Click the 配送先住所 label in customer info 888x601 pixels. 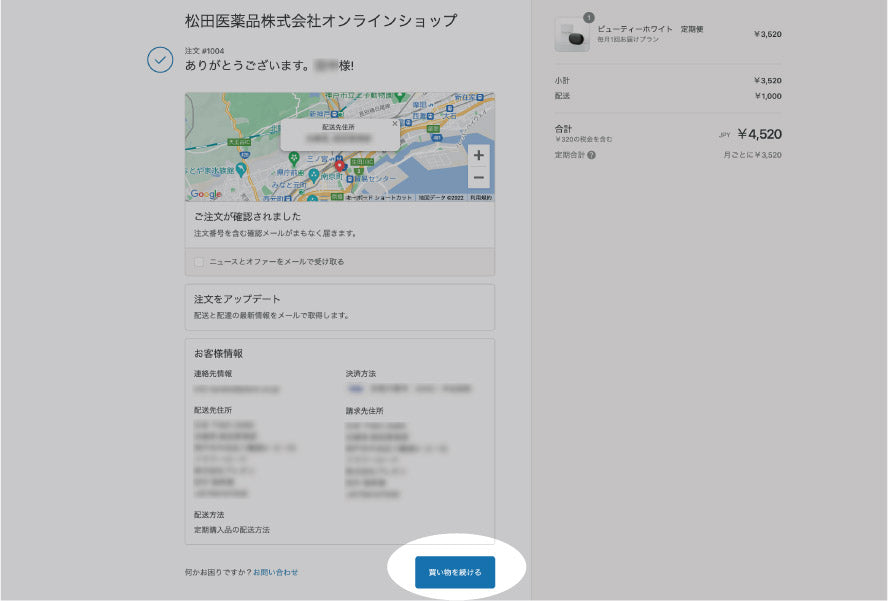point(213,410)
